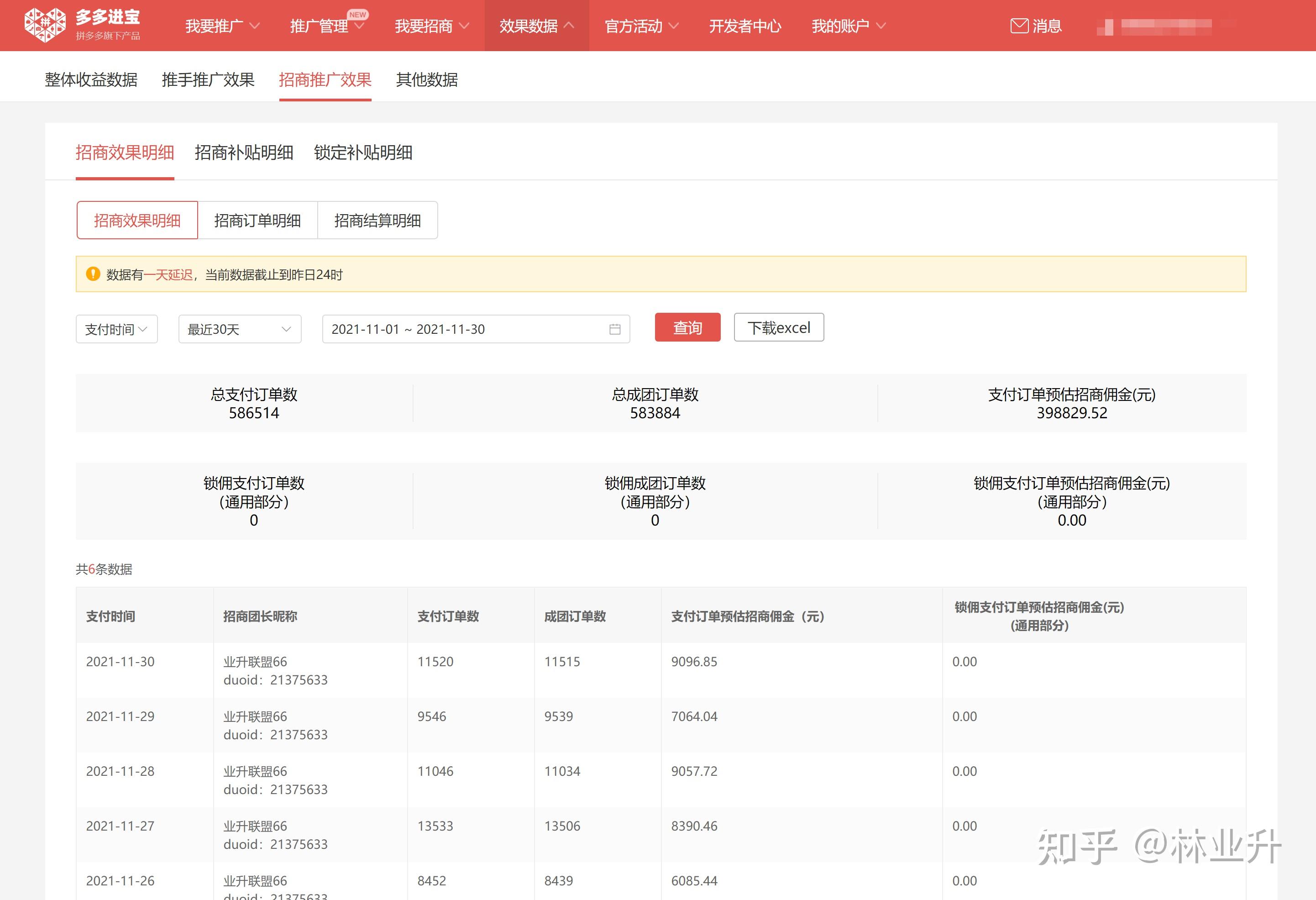Open the 消息 envelope icon
Viewport: 1316px width, 900px height.
click(x=1019, y=26)
